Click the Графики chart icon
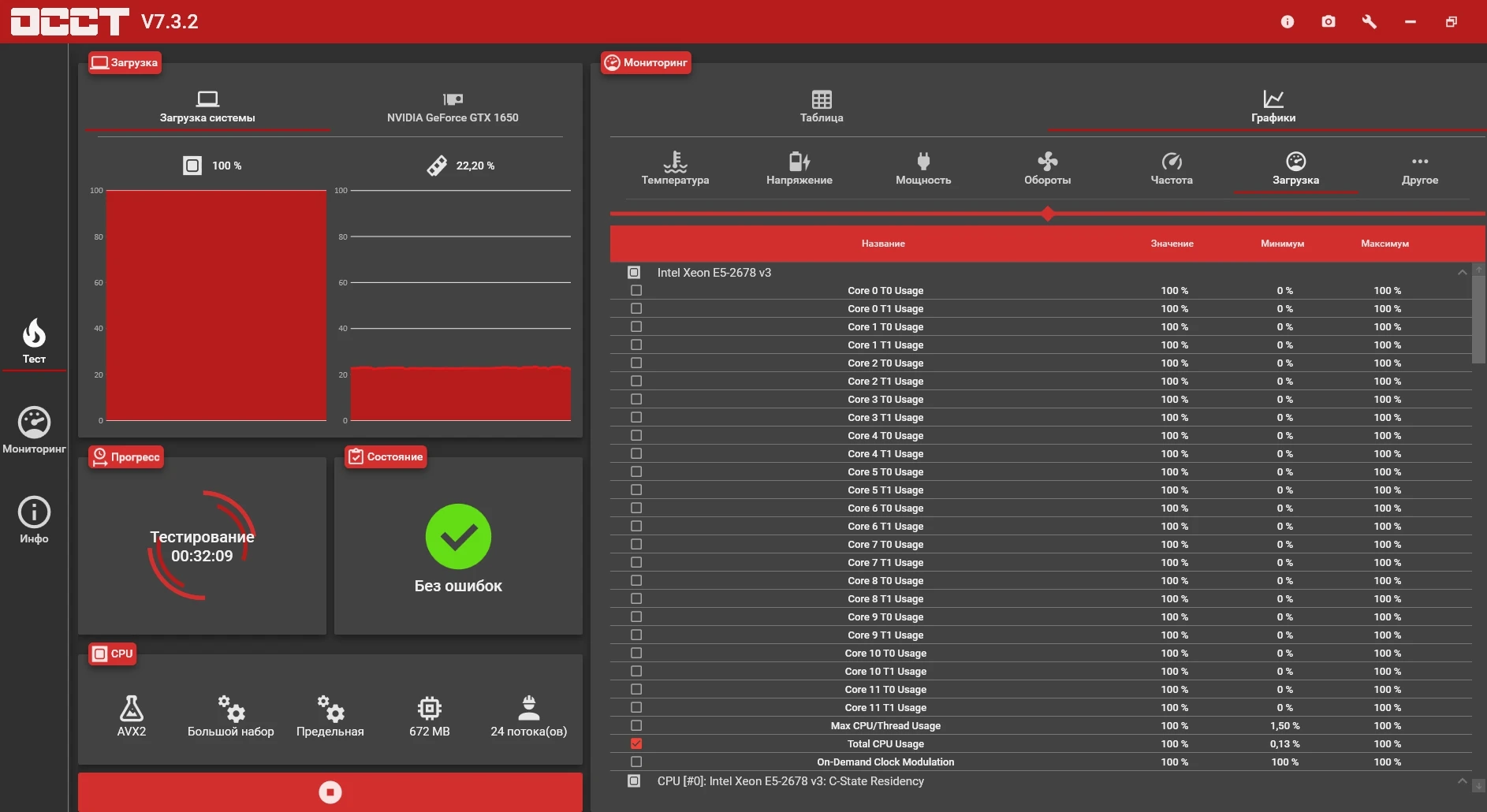This screenshot has height=812, width=1487. pos(1273,99)
